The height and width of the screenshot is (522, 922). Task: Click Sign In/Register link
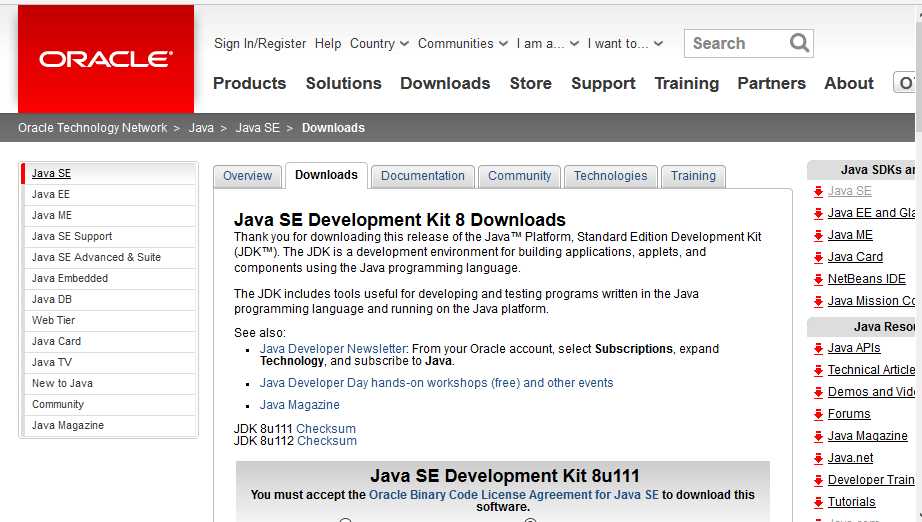point(260,44)
